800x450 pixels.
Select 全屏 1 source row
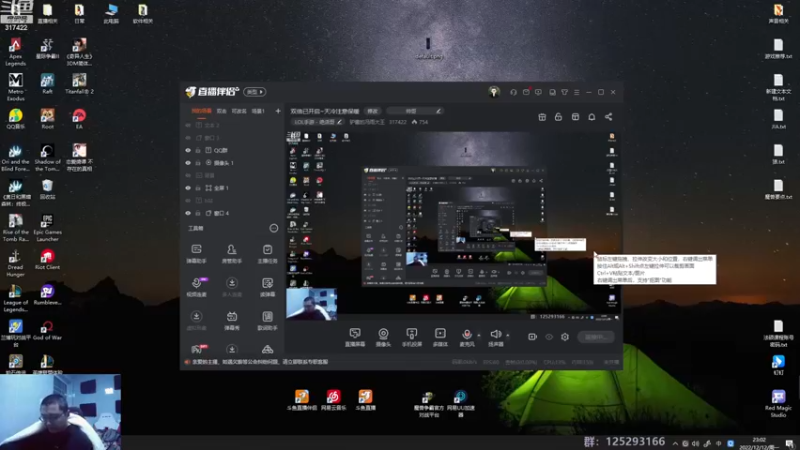[232, 188]
